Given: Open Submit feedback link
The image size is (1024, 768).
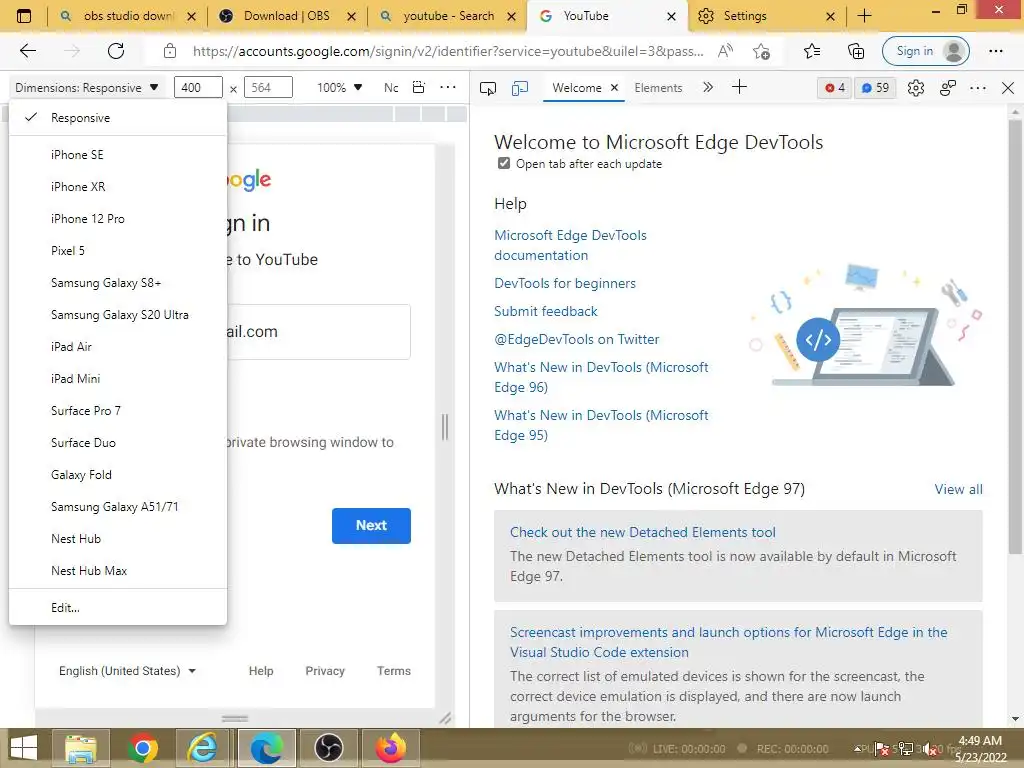Looking at the screenshot, I should pyautogui.click(x=546, y=312).
